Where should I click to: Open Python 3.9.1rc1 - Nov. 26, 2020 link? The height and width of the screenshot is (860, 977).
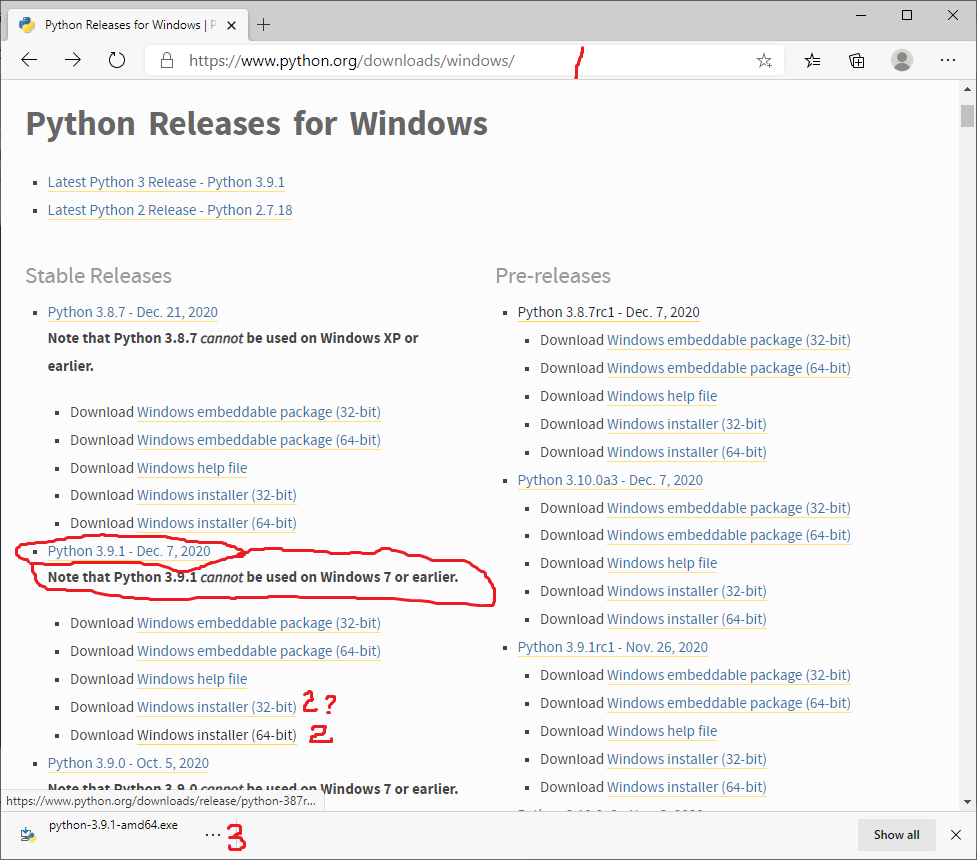click(x=612, y=647)
